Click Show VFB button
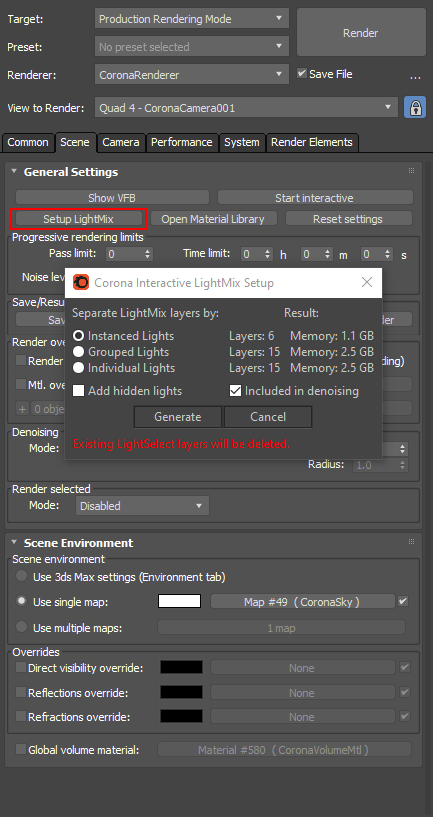 click(x=112, y=197)
